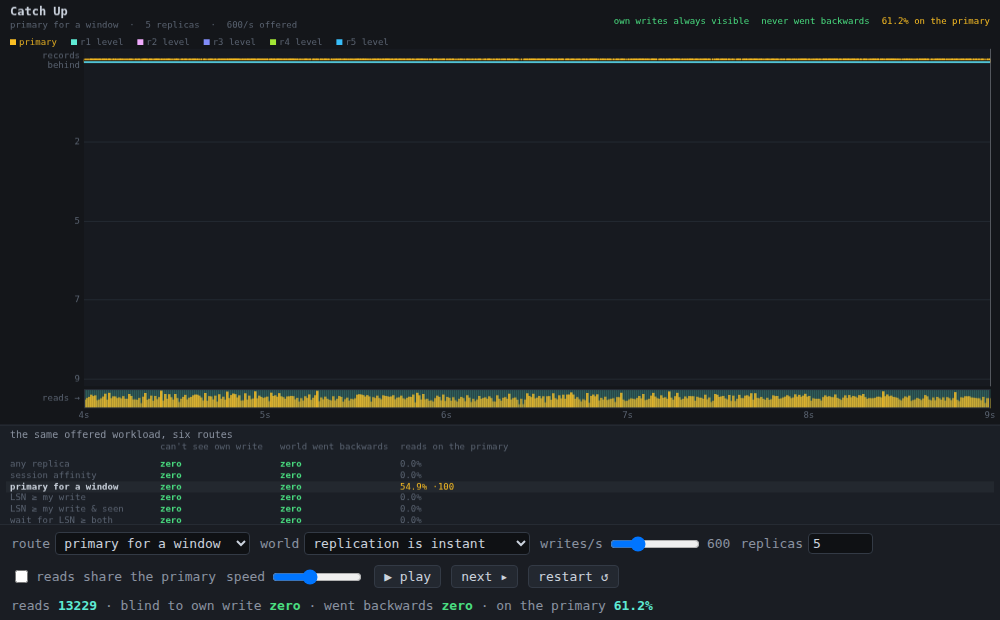Restart the simulation

pyautogui.click(x=573, y=577)
